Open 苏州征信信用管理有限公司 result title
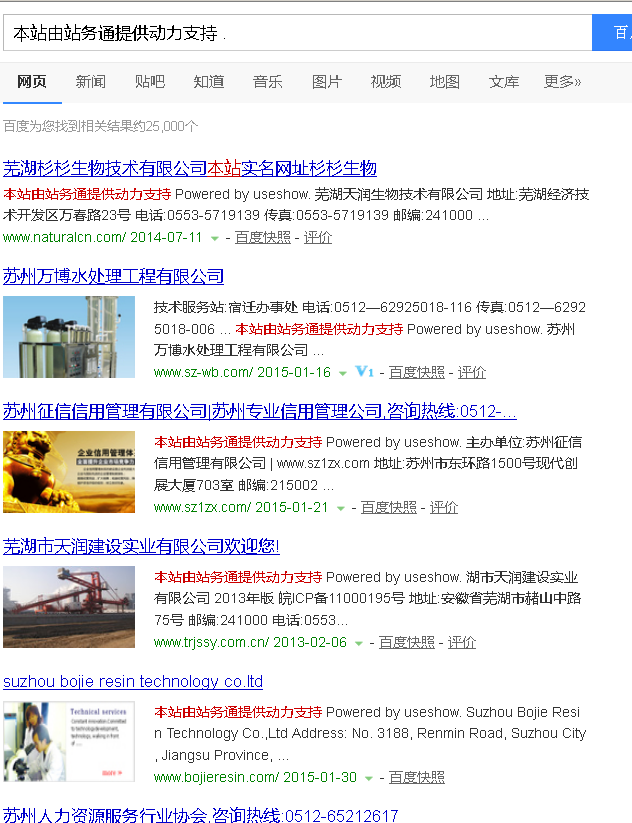 pos(260,412)
